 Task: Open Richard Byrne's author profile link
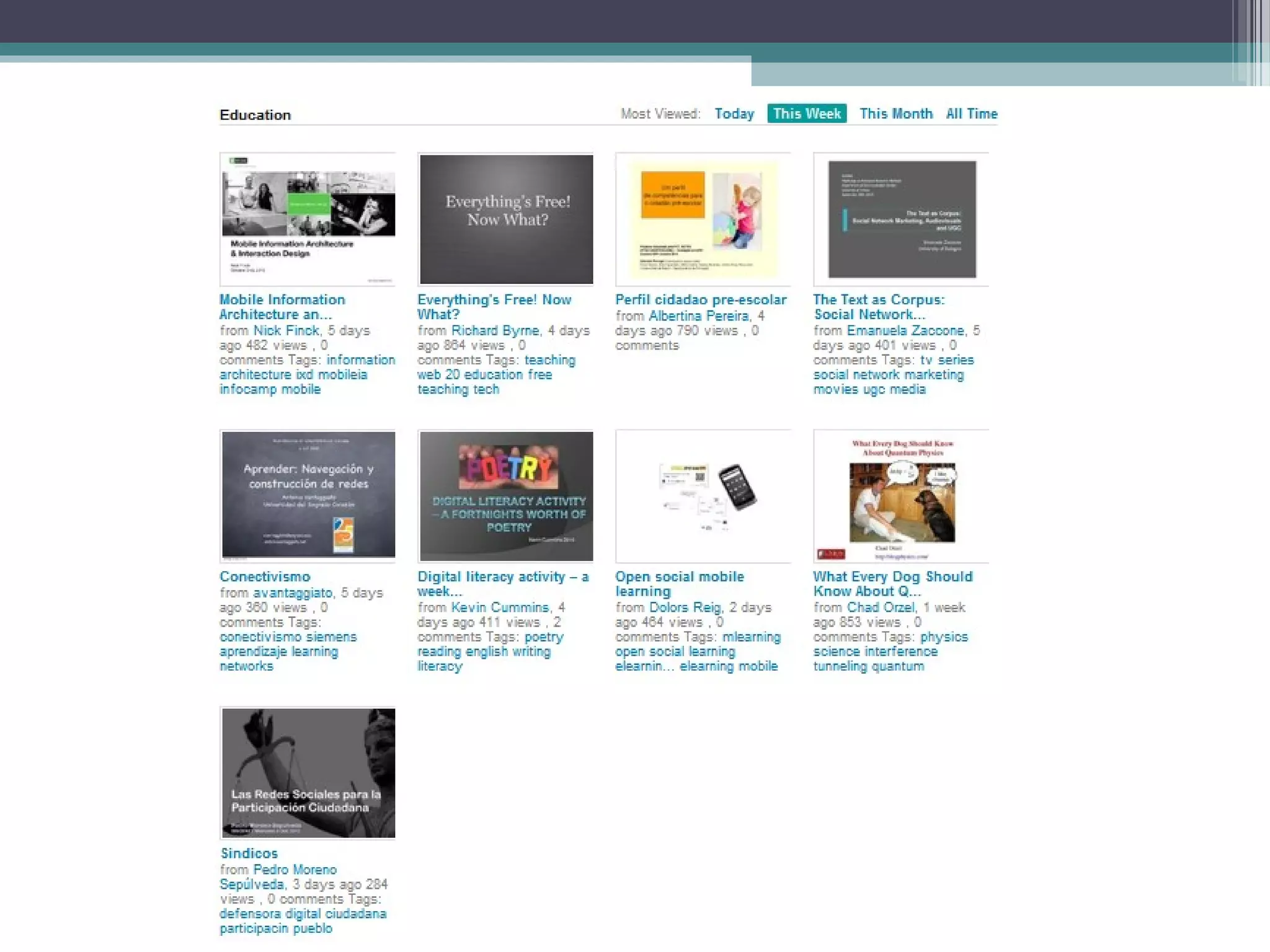point(495,331)
